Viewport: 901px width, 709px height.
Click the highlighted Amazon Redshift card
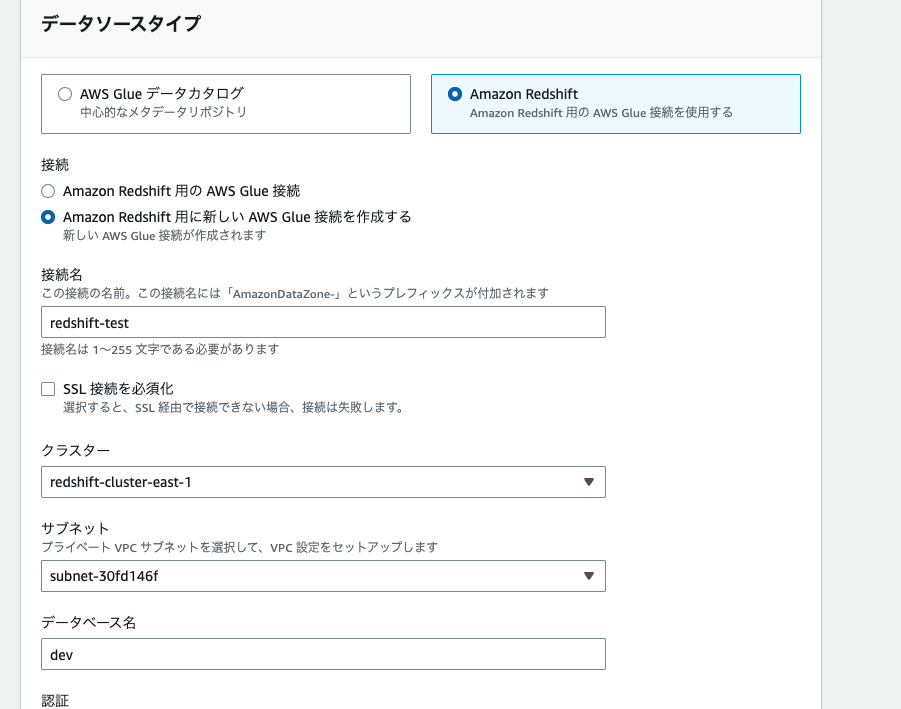click(615, 103)
